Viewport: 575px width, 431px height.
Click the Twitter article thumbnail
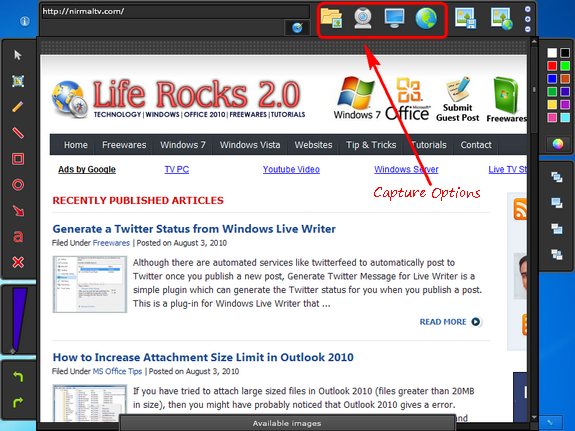(x=89, y=284)
